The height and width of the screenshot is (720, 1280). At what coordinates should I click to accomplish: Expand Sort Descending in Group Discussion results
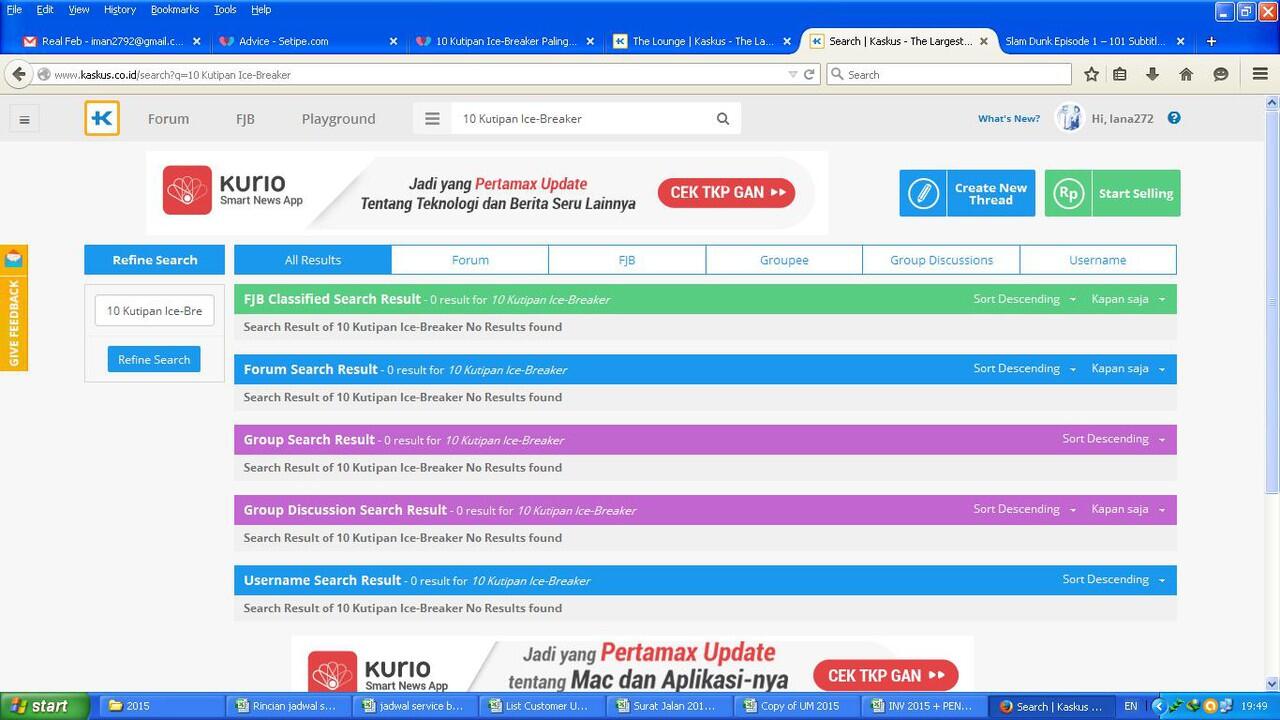coord(1024,509)
